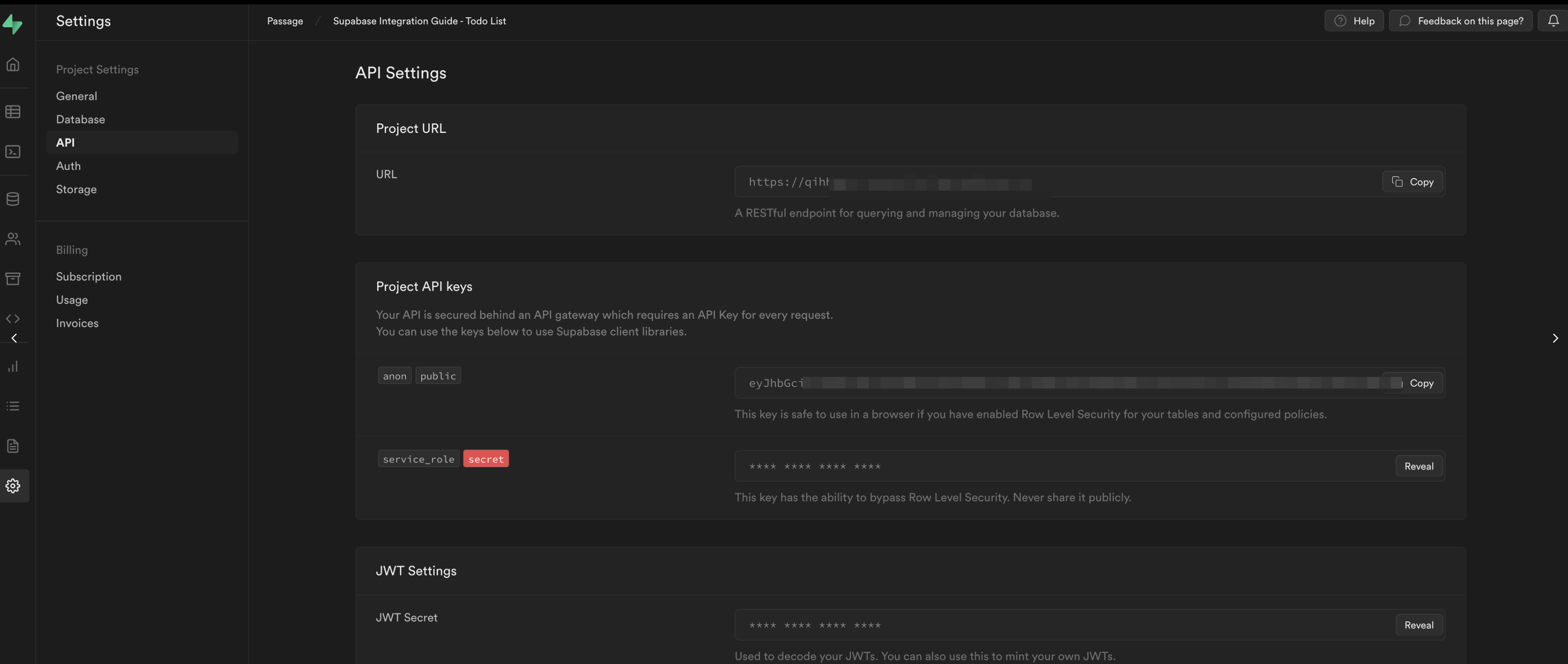Click the right arrow chevron at page edge

click(1555, 339)
